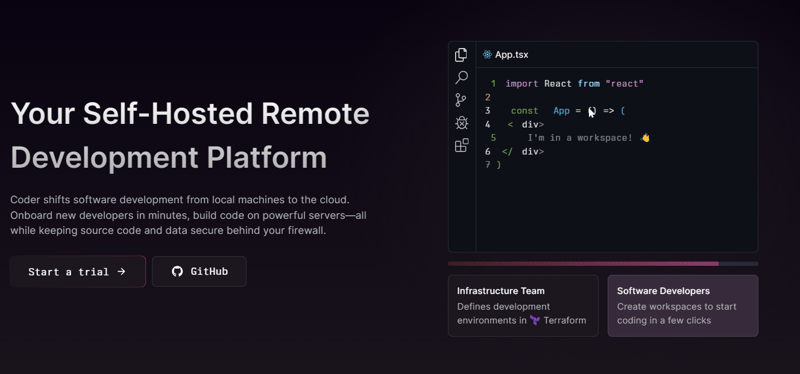Click the closing </div> code line
The height and width of the screenshot is (374, 800).
point(523,152)
